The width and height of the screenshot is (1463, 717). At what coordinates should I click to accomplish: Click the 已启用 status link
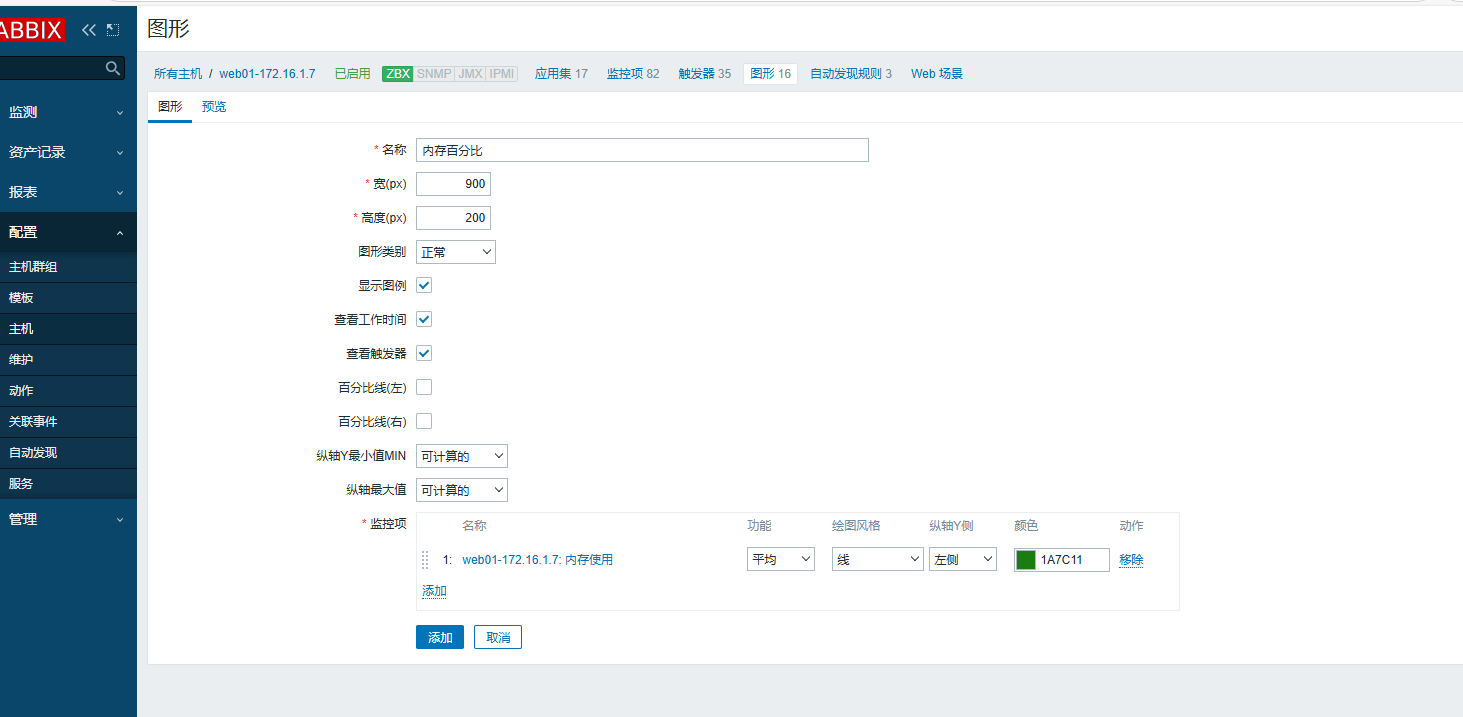coord(352,74)
